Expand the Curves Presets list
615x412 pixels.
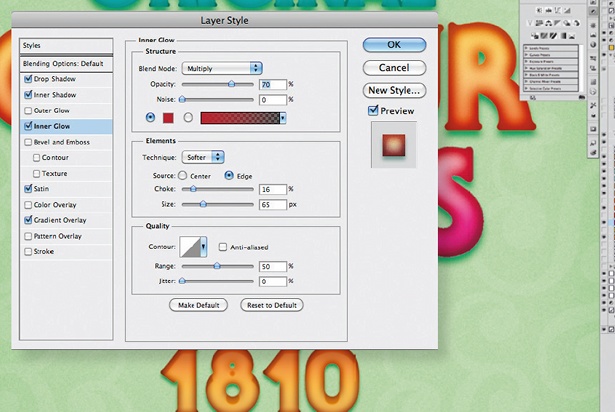point(526,55)
